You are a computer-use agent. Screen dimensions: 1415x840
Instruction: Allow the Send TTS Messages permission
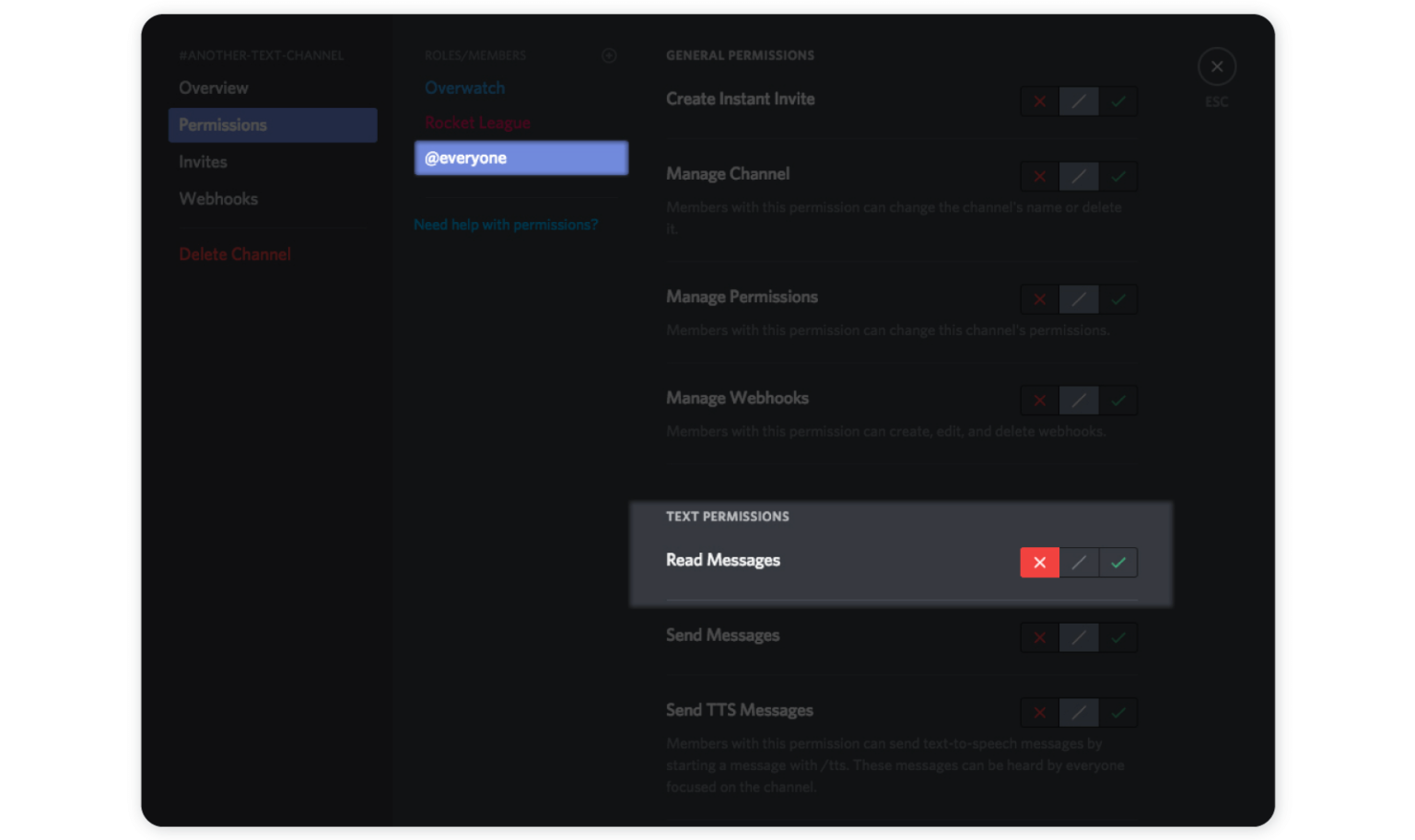click(x=1118, y=712)
